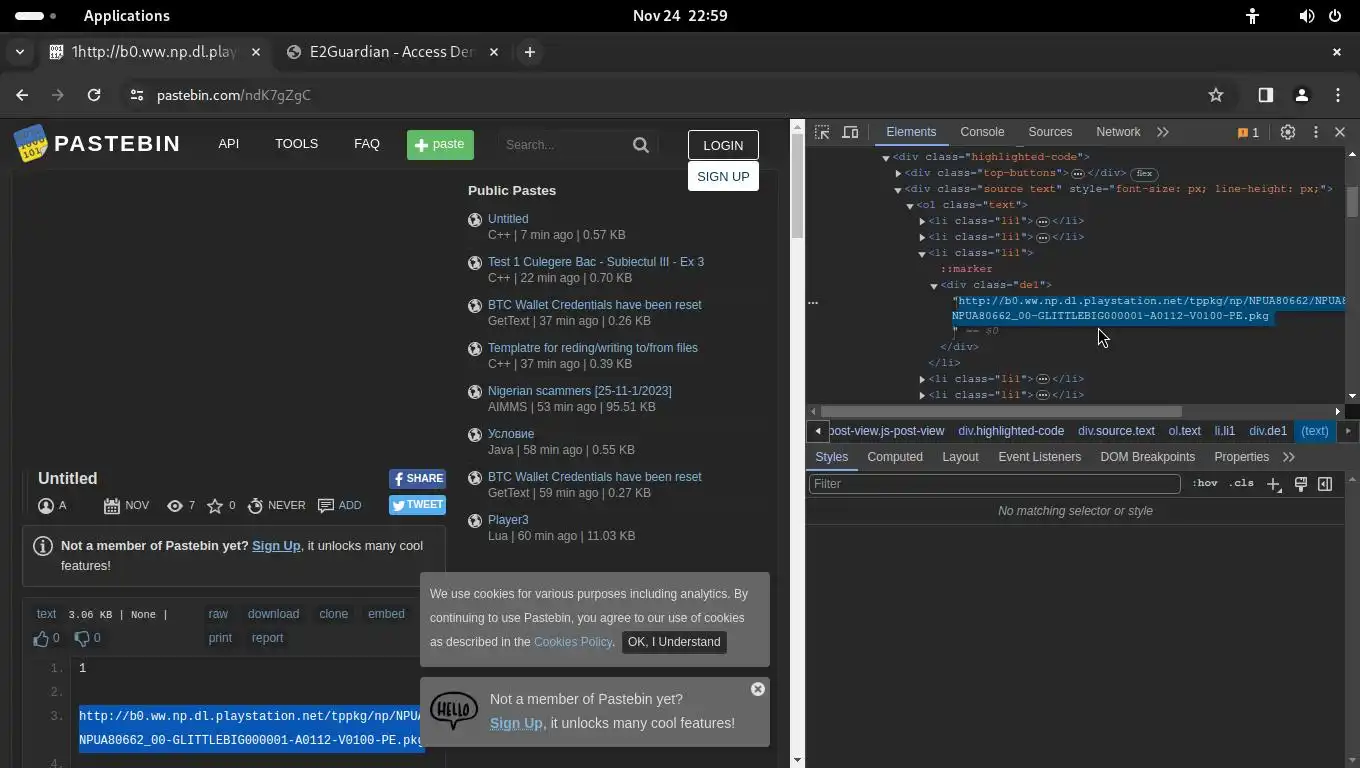Open DevTools settings gear
The width and height of the screenshot is (1360, 768).
click(x=1288, y=132)
